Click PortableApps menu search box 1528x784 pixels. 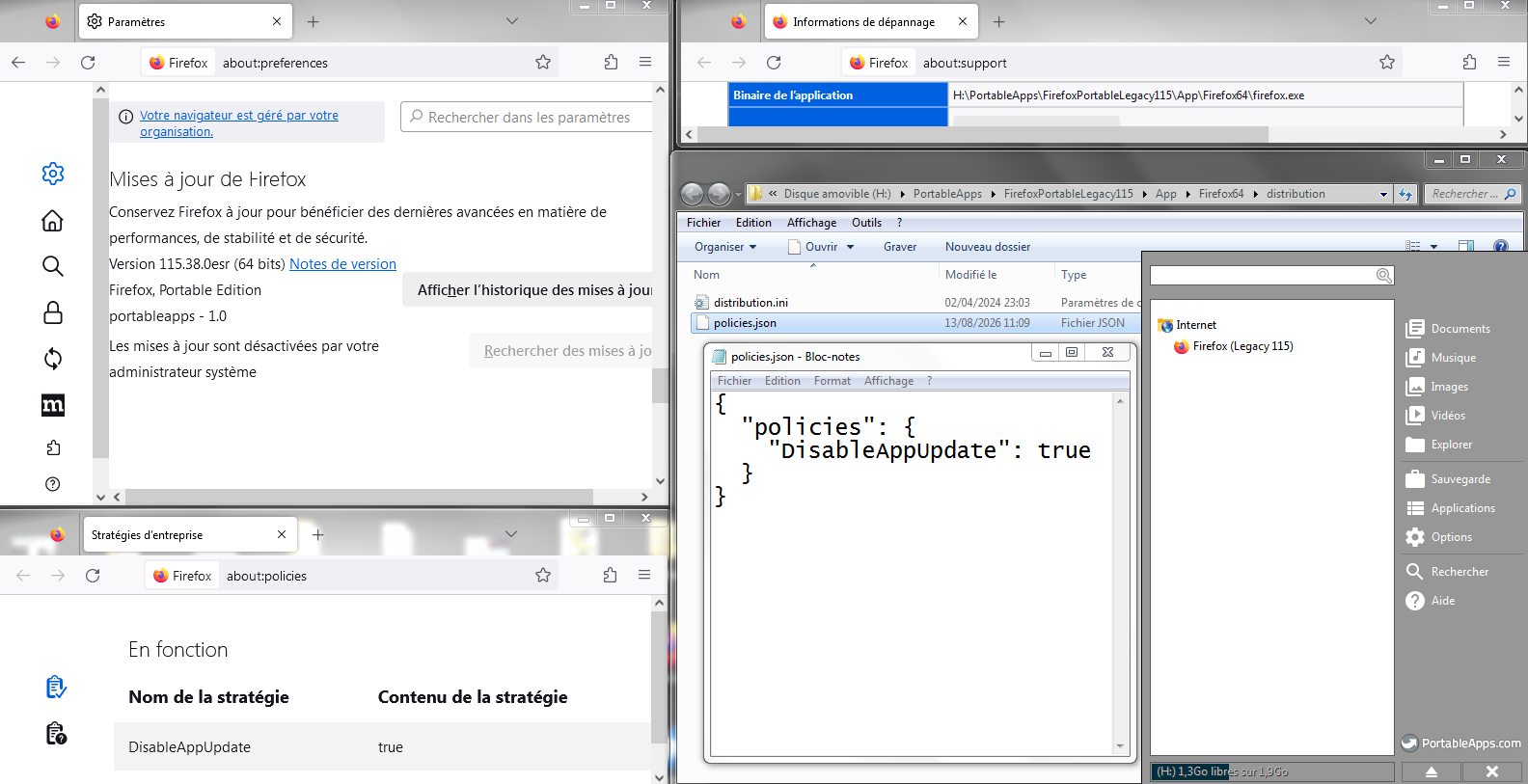[1271, 276]
